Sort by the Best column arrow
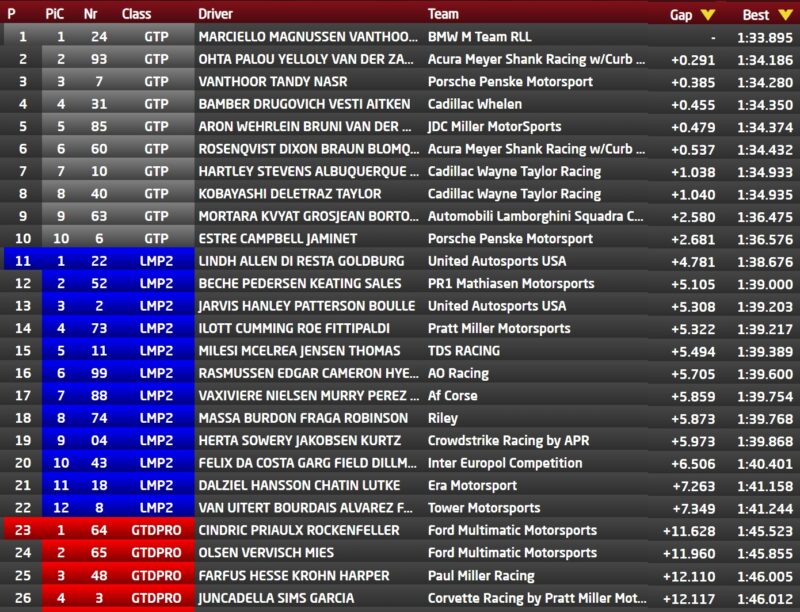The width and height of the screenshot is (800, 612). [x=786, y=15]
